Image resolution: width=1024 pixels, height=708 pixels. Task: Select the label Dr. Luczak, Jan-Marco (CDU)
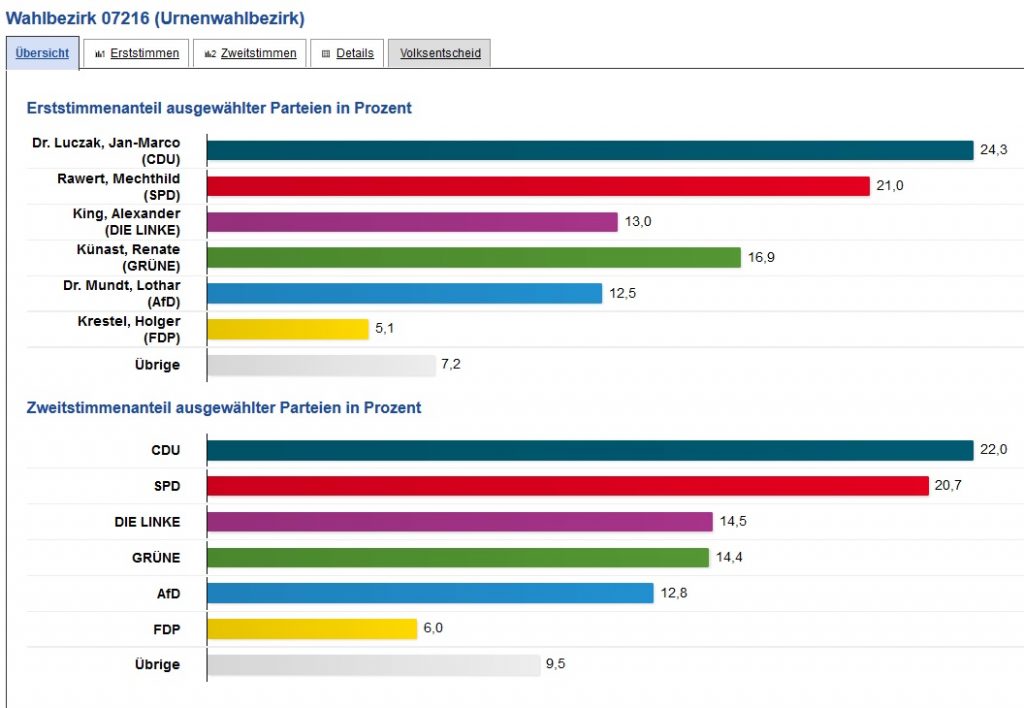(106, 151)
